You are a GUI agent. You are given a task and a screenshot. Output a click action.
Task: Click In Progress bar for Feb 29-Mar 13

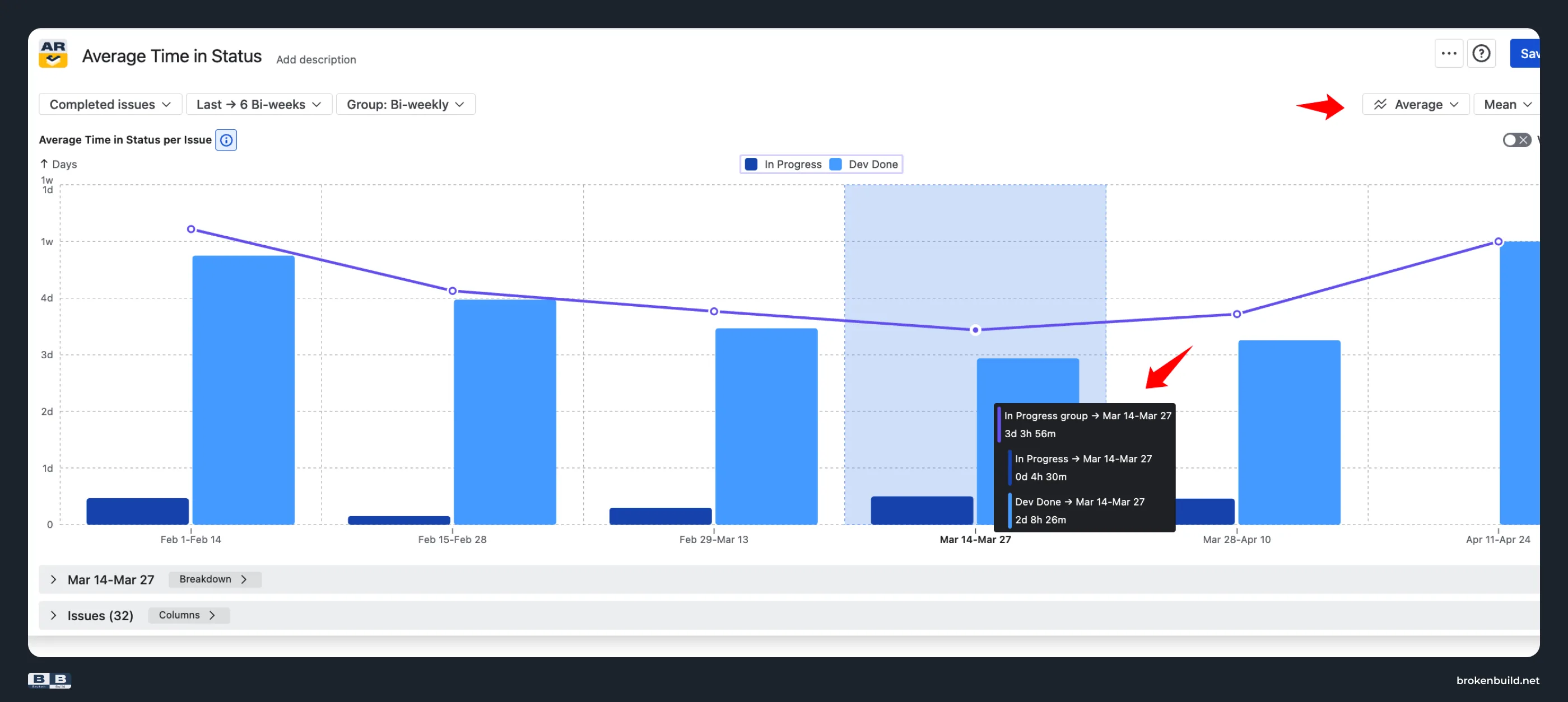660,516
